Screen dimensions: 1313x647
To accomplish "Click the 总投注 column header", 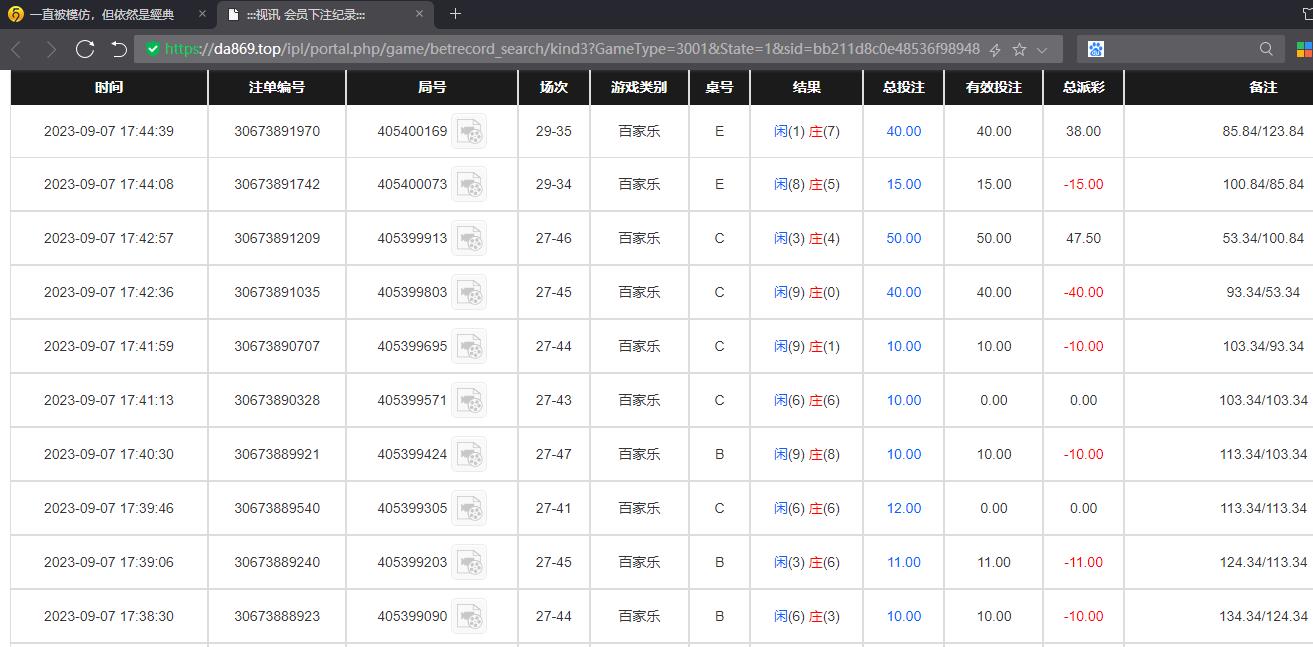I will point(904,87).
